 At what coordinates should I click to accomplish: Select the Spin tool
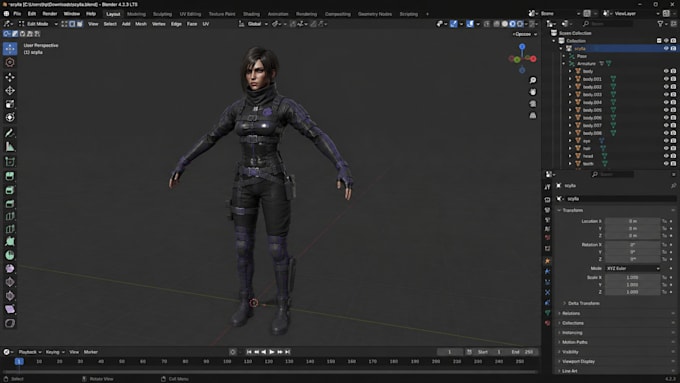(10, 255)
